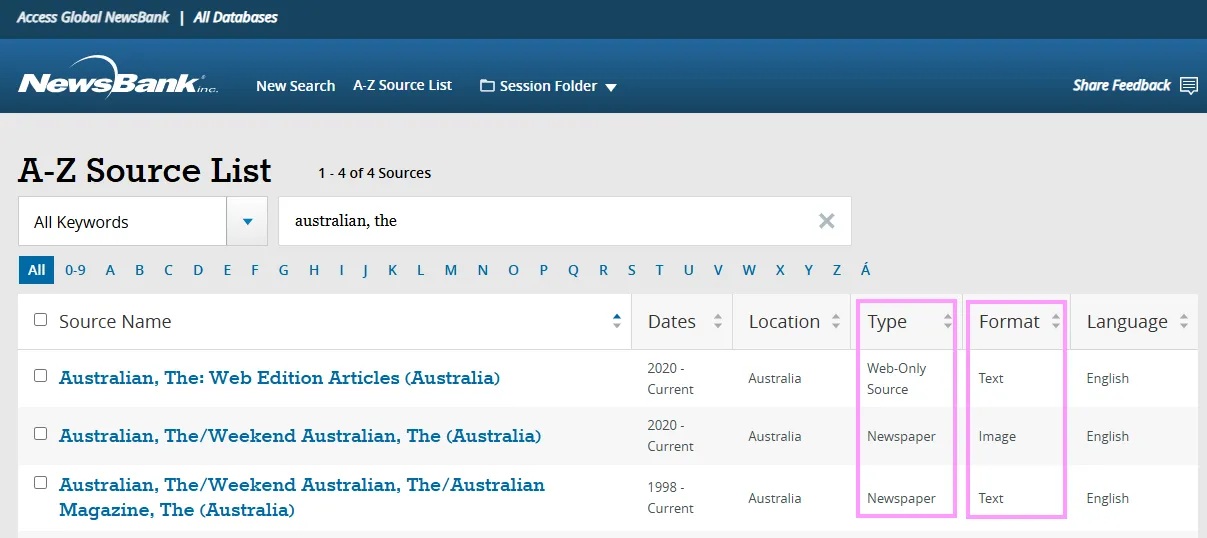Filter sources by letter B
This screenshot has width=1207, height=538.
click(140, 270)
